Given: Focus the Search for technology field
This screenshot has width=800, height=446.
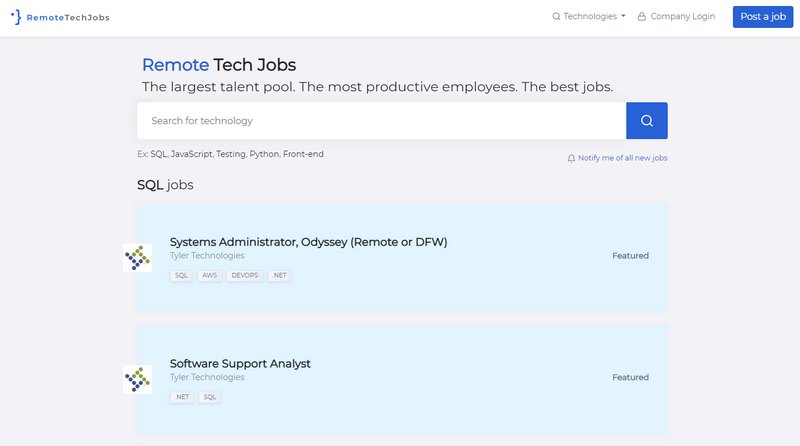Looking at the screenshot, I should 382,120.
